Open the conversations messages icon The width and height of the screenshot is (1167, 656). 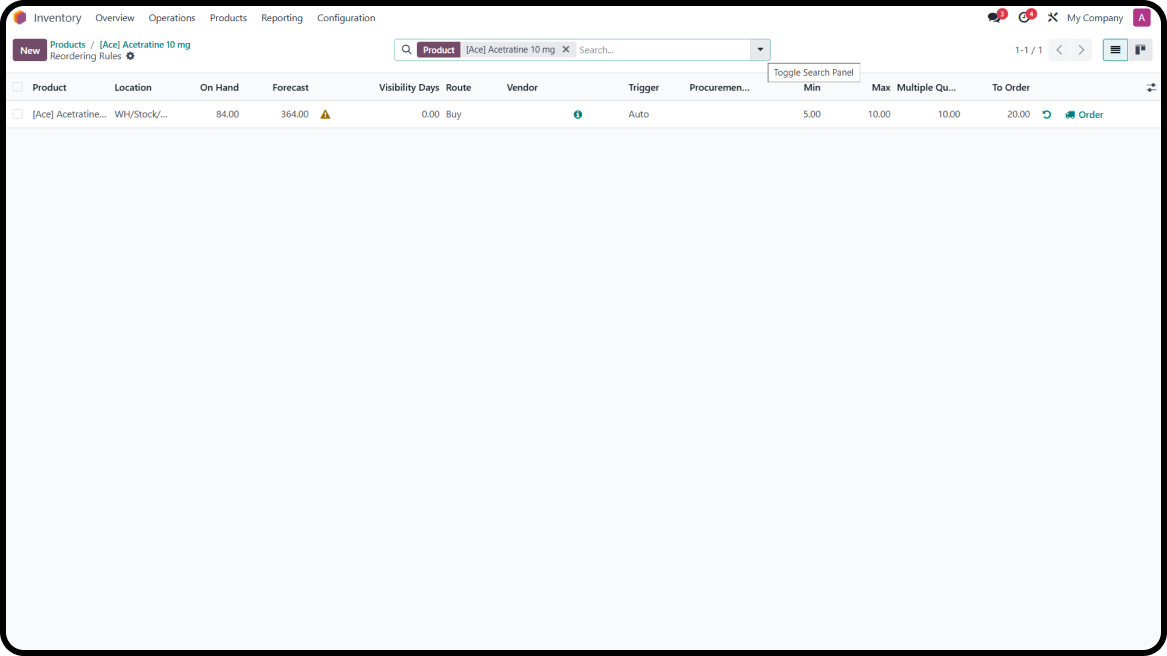tap(994, 18)
